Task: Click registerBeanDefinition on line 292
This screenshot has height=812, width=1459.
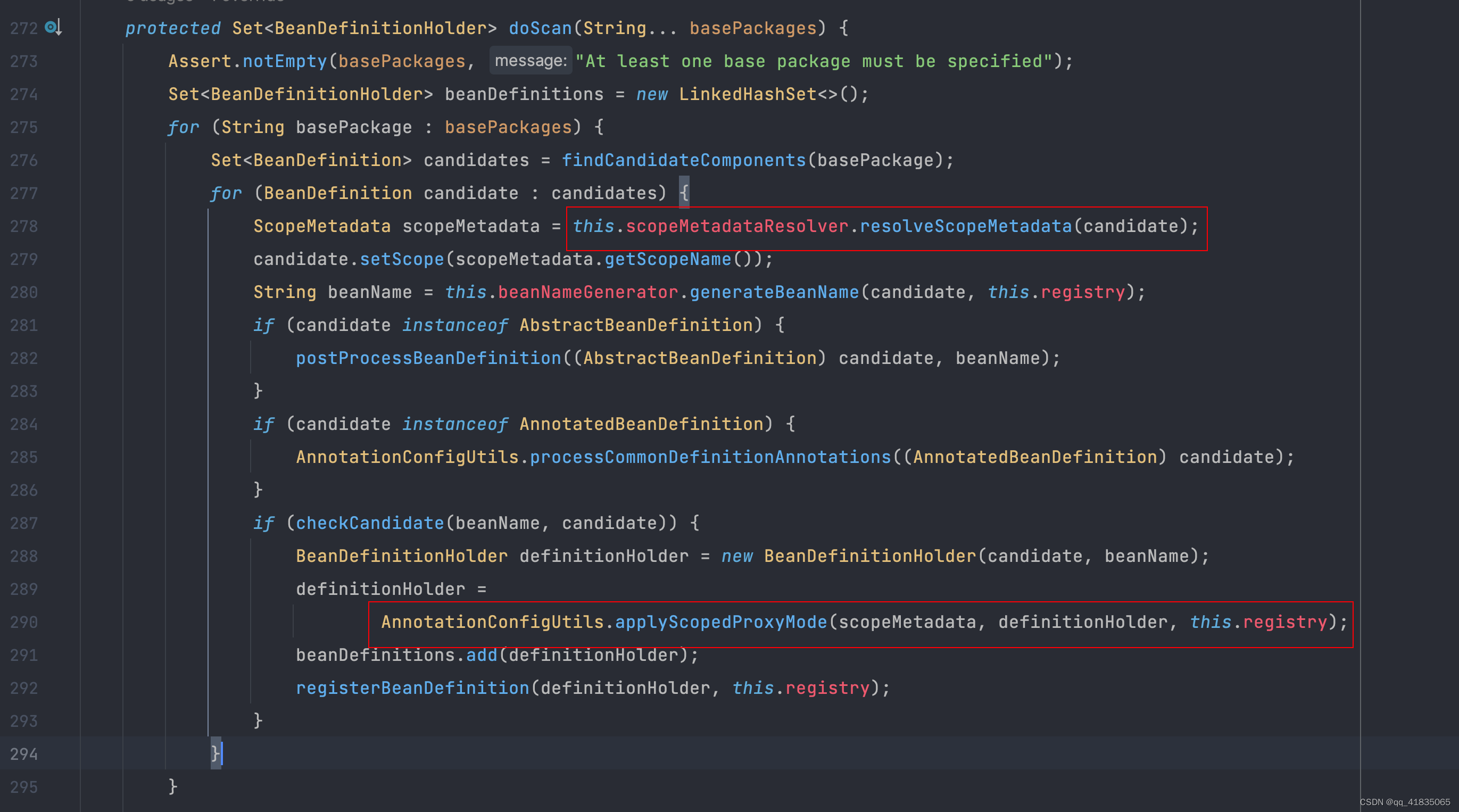Action: tap(412, 688)
